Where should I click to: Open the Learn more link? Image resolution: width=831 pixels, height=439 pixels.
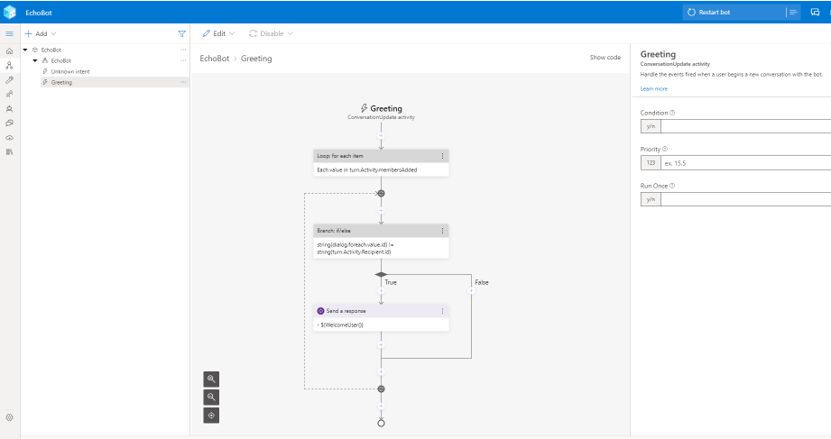[654, 89]
